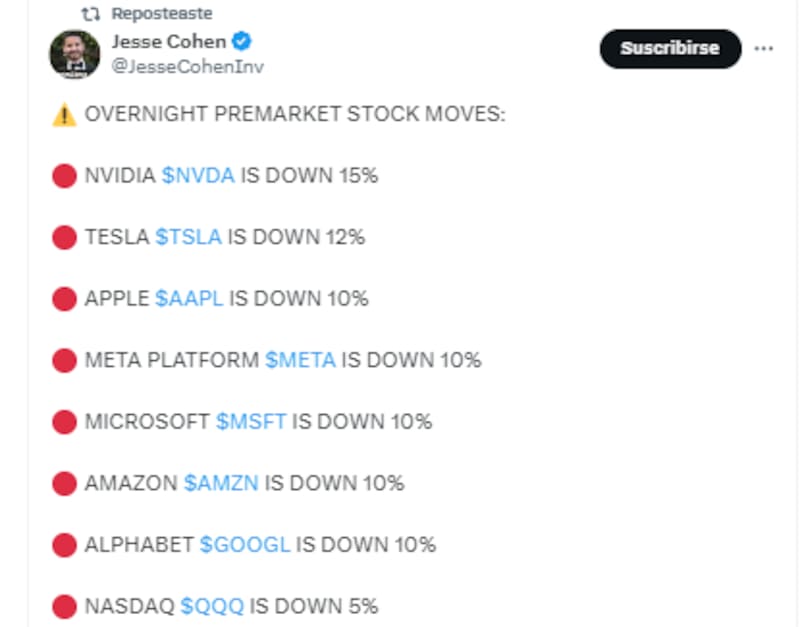The width and height of the screenshot is (800, 627).
Task: Click the red circle beside NVIDIA
Action: pyautogui.click(x=64, y=177)
